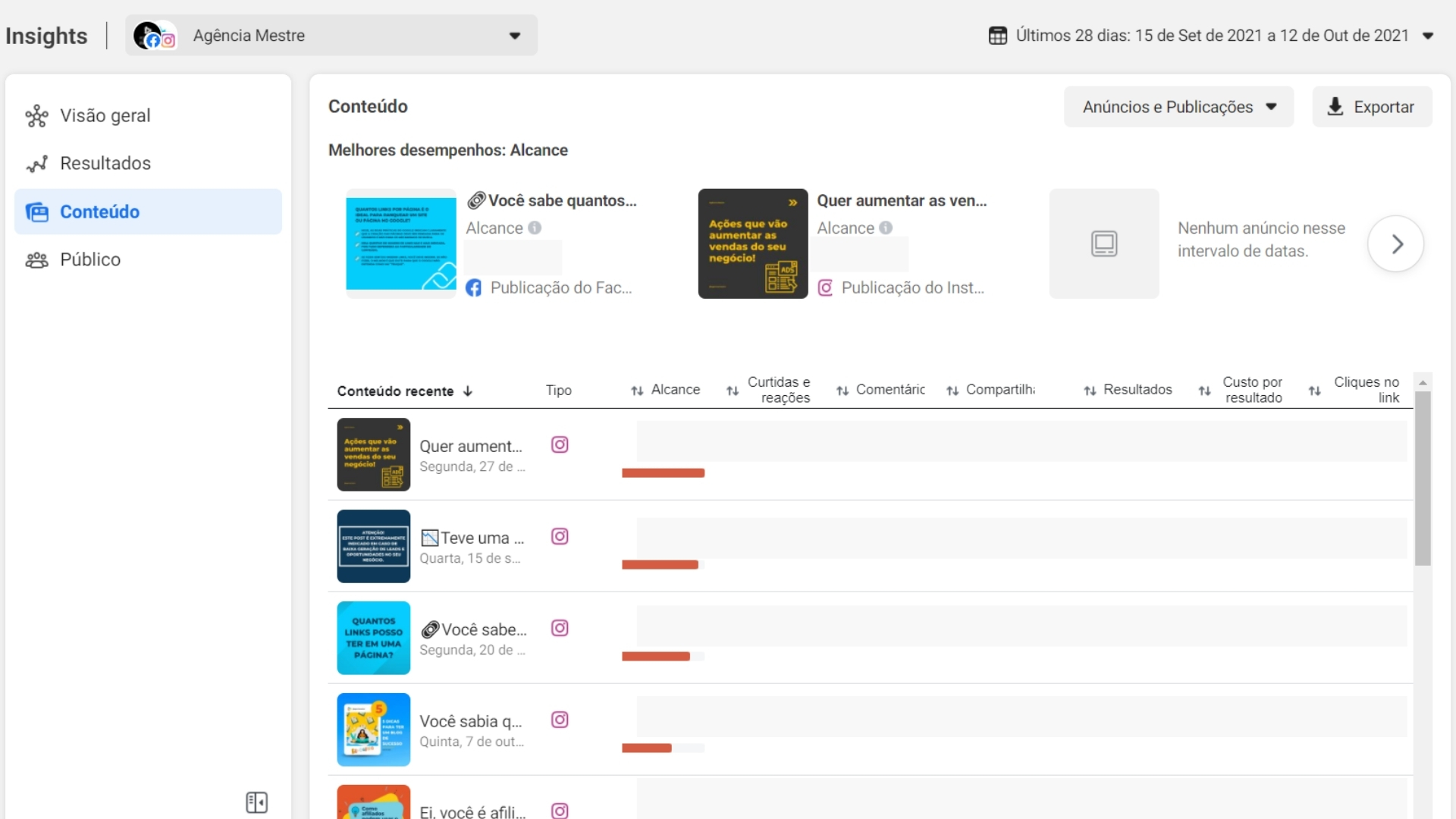Screen dimensions: 1456x819
Task: Click the Quer aumentar thumbnail image
Action: 374,454
